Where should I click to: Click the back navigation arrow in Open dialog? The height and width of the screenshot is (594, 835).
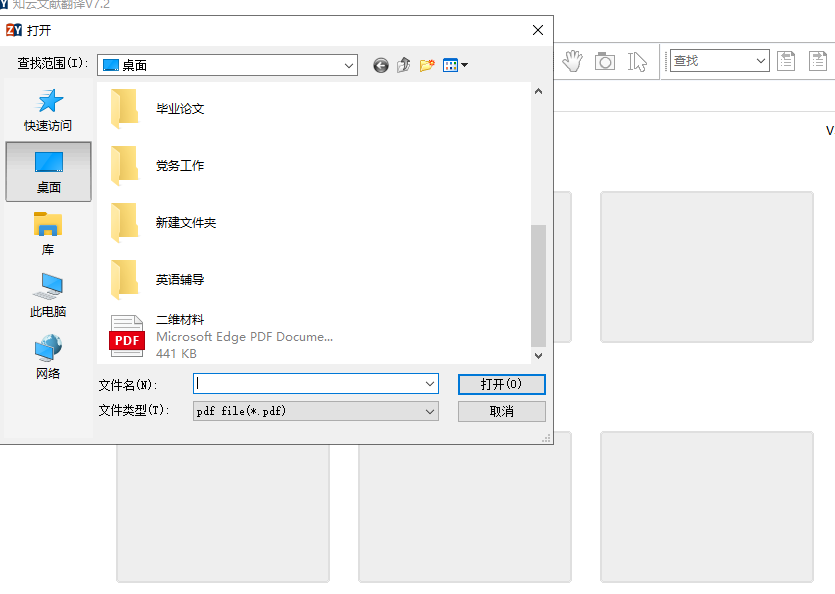pyautogui.click(x=380, y=65)
